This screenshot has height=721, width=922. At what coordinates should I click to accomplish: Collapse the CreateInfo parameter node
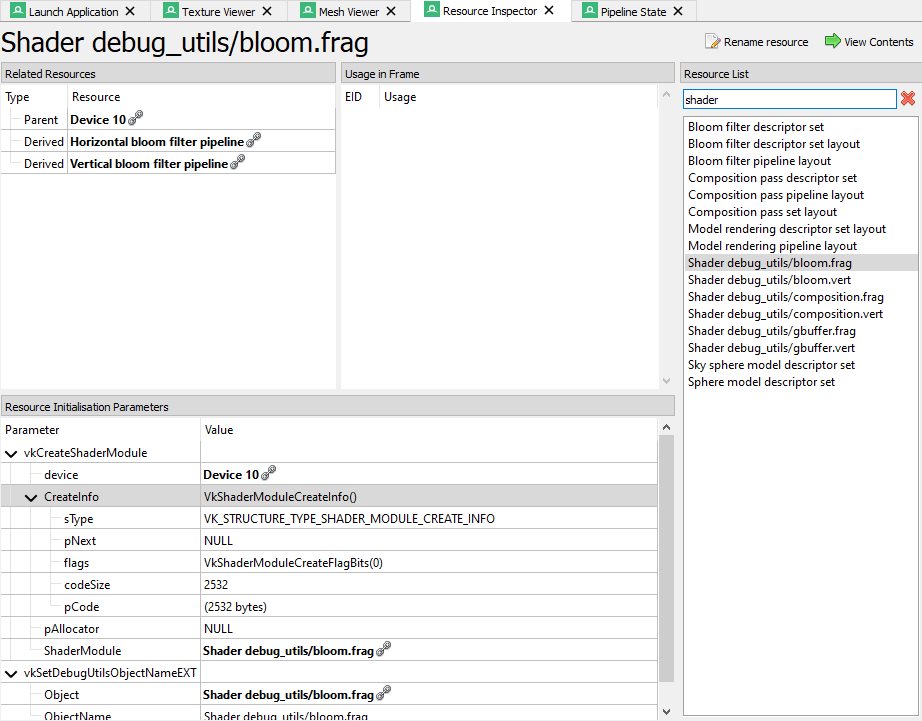click(x=31, y=497)
